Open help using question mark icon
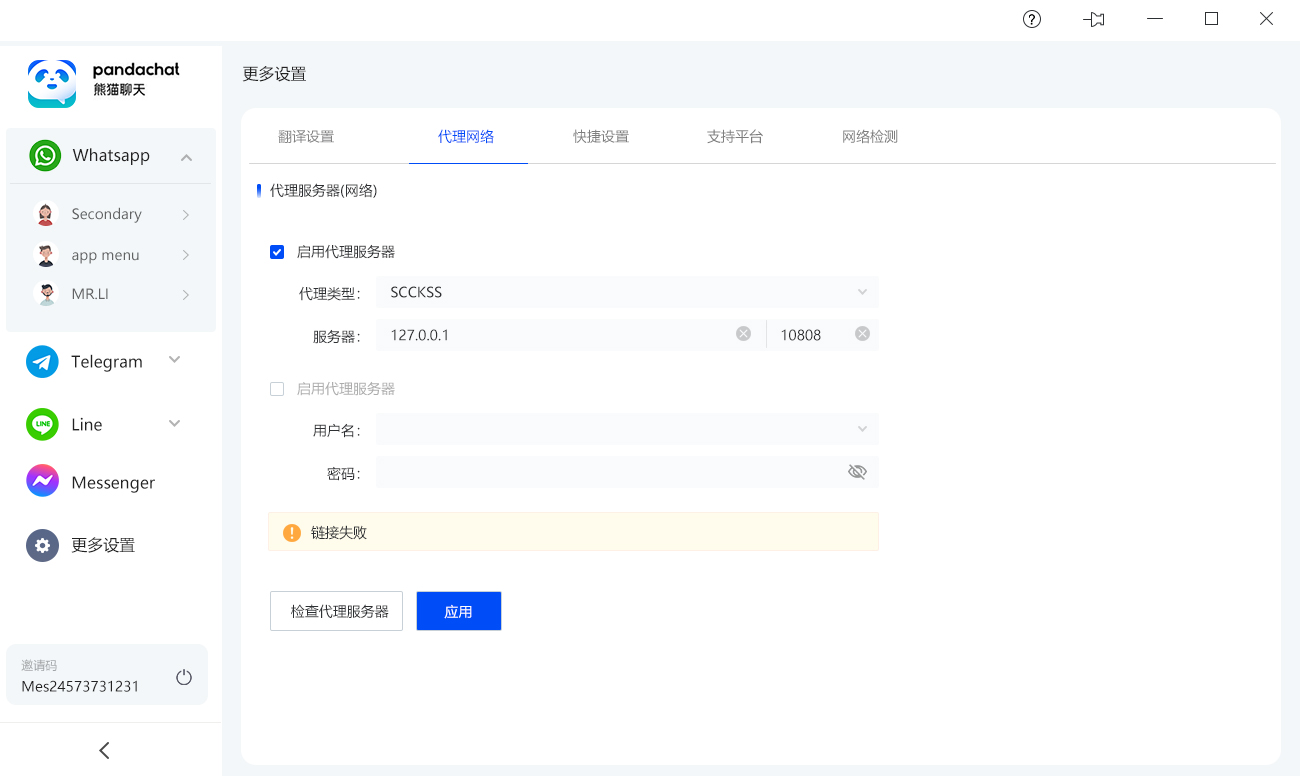 click(1032, 19)
